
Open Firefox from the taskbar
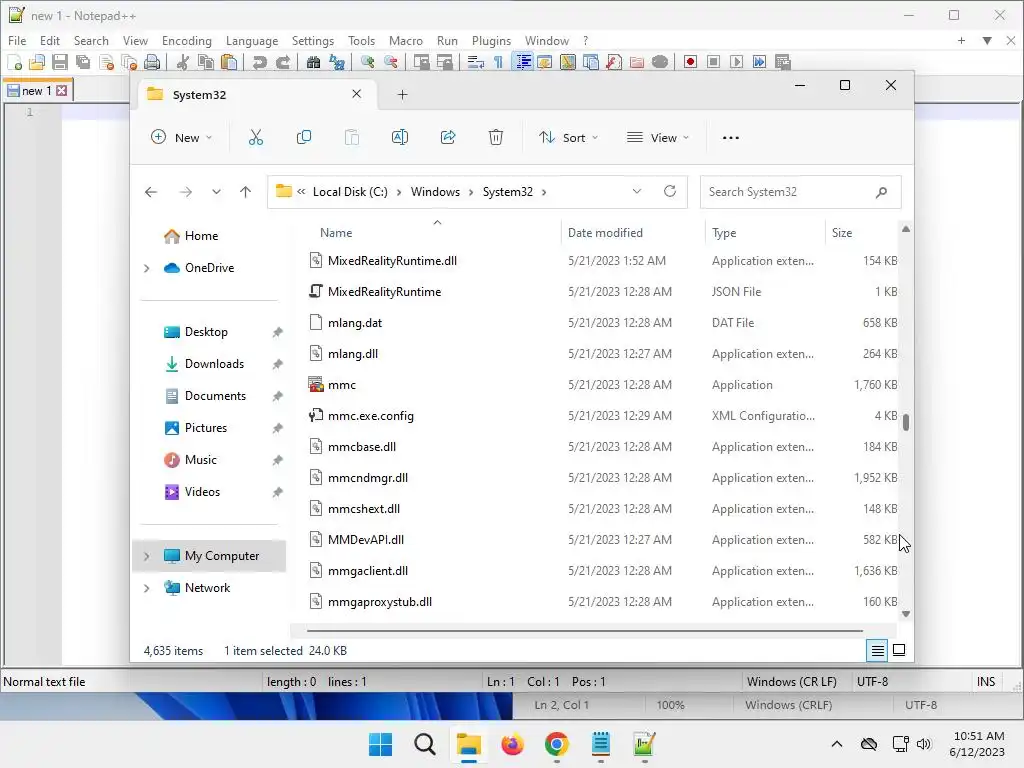tap(513, 744)
